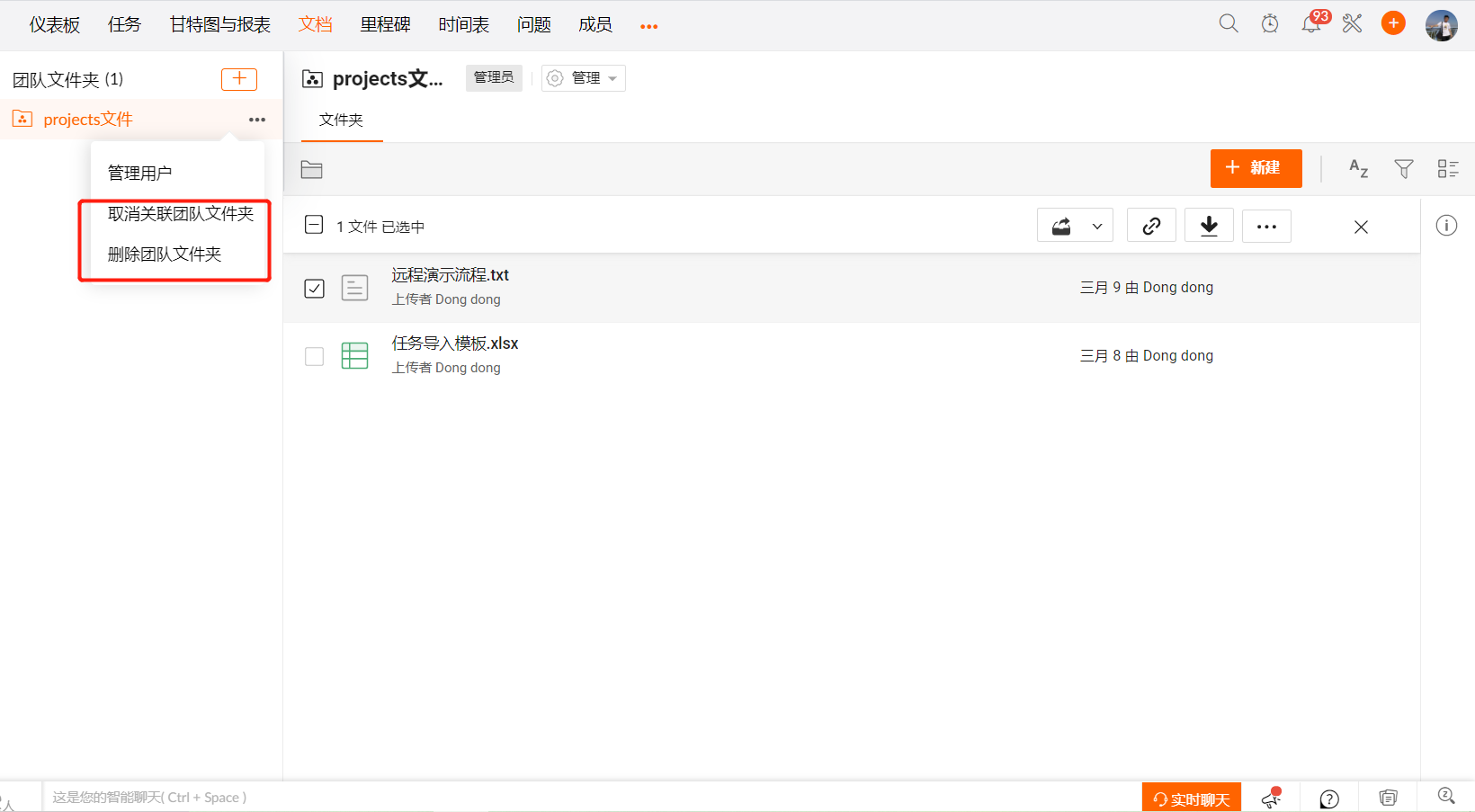Screen dimensions: 1475x812
Task: Sort files with the A-Z icon
Action: [x=1358, y=169]
